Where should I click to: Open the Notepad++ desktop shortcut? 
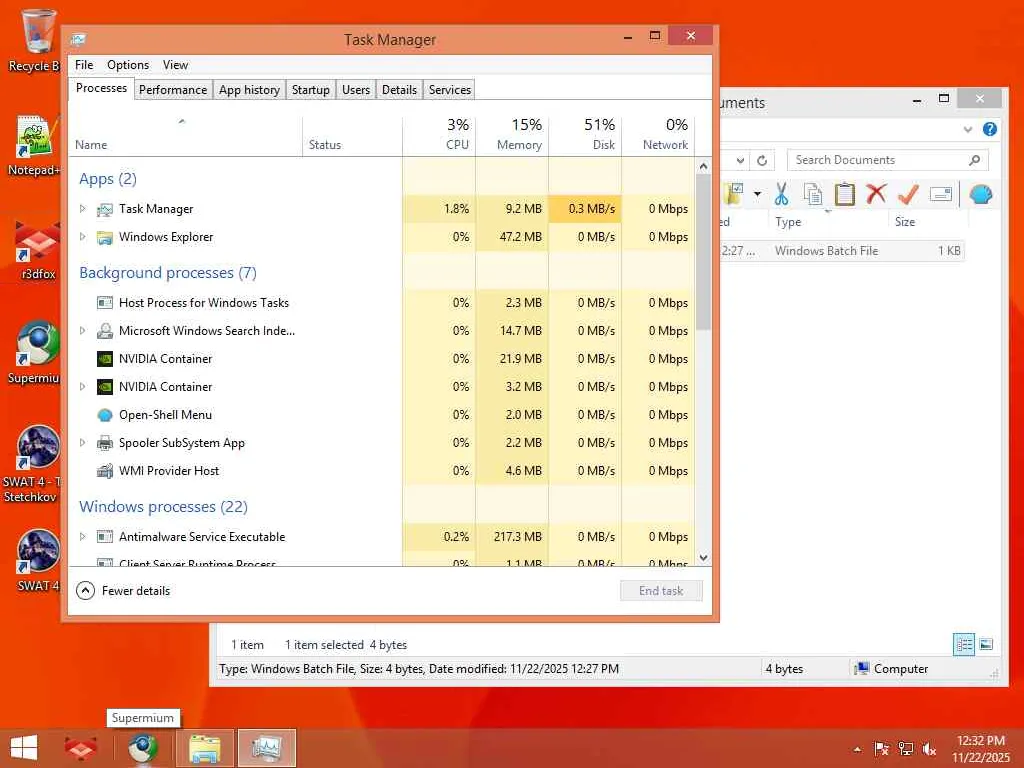click(35, 146)
